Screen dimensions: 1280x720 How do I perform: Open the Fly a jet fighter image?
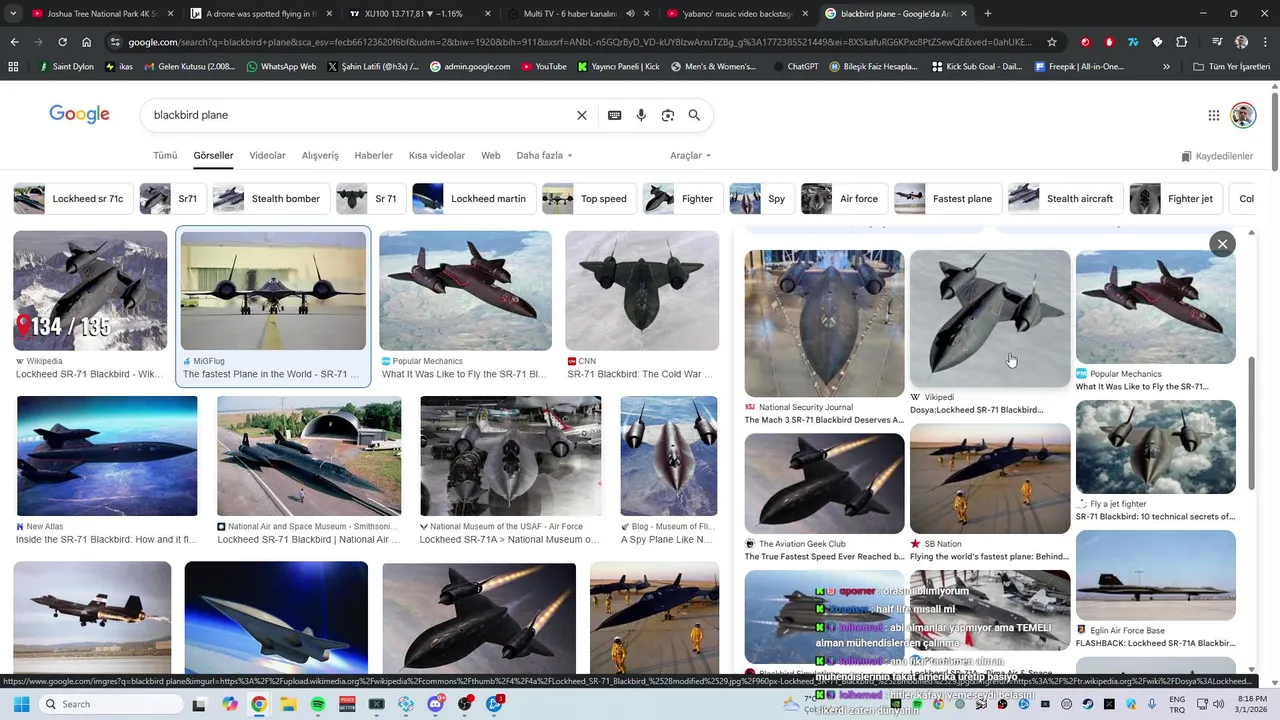[x=1155, y=447]
